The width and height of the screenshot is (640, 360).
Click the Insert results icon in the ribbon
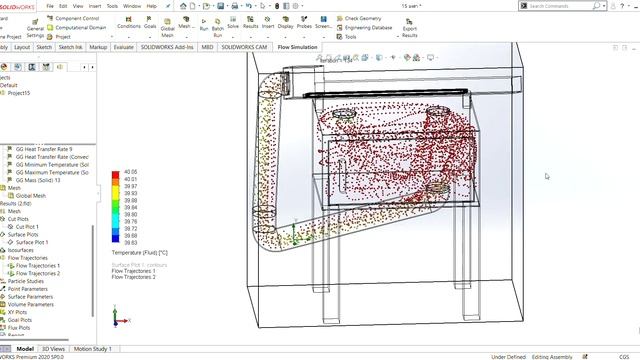[268, 22]
